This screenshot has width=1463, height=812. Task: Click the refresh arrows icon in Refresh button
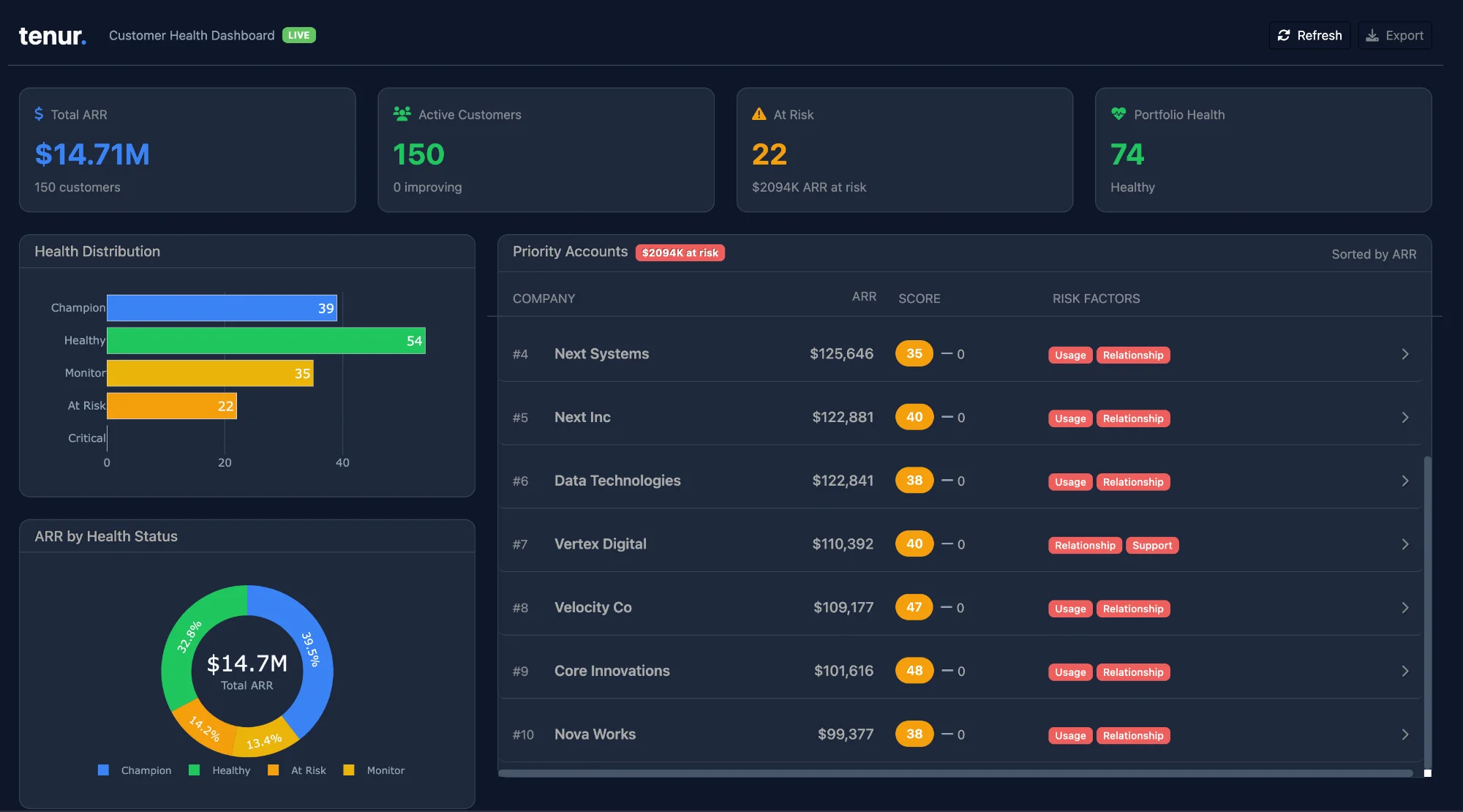[x=1285, y=34]
